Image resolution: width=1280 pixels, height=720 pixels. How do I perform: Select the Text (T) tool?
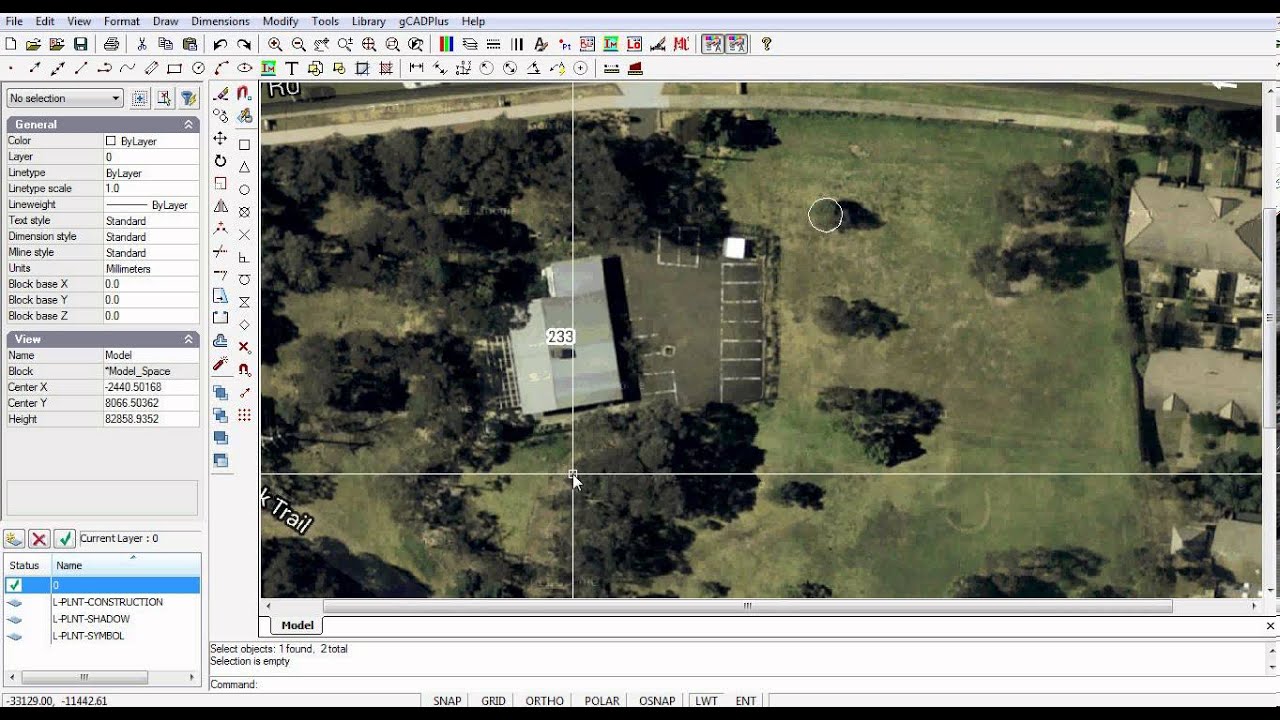coord(292,68)
